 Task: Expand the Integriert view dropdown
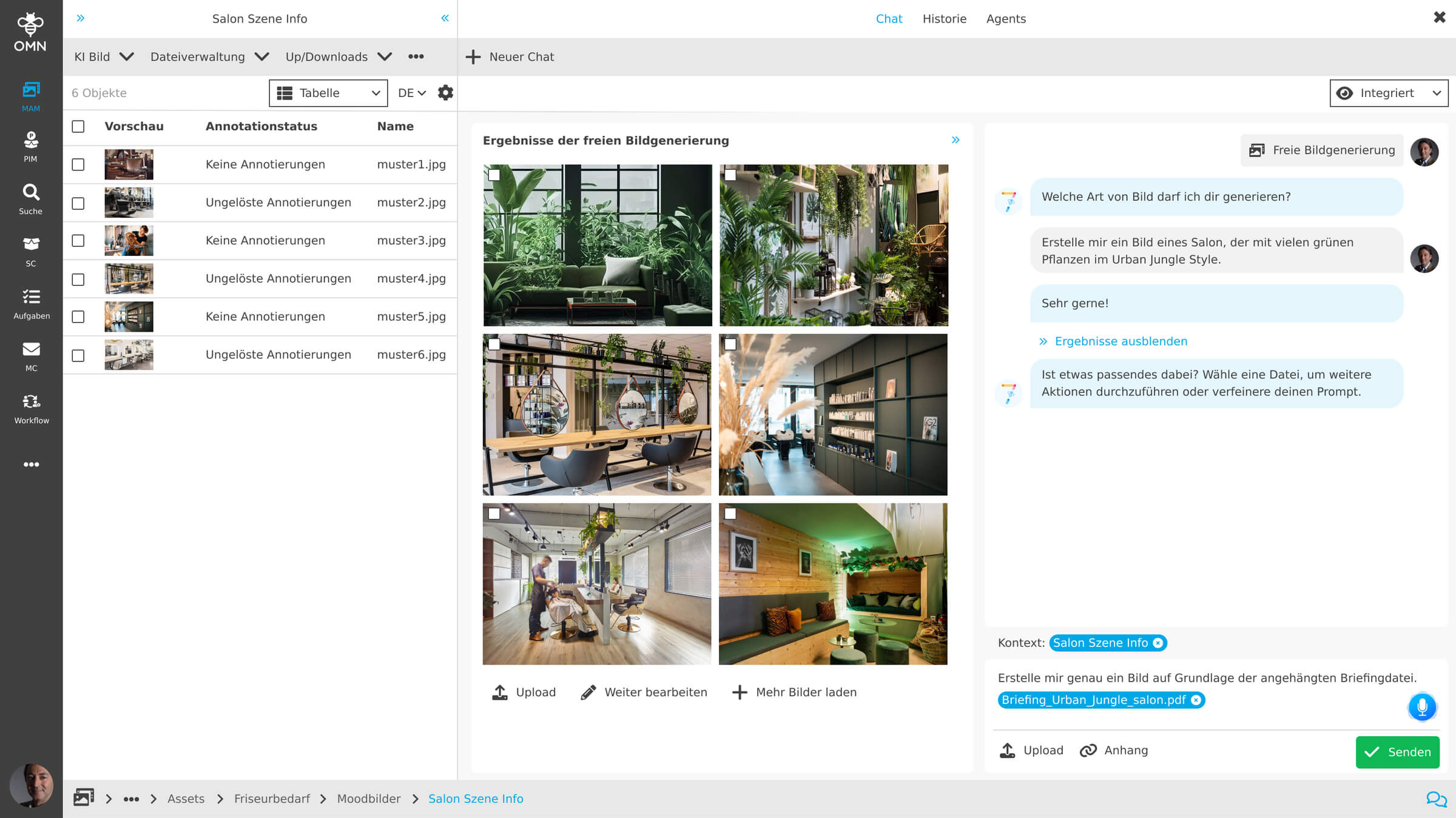coord(1389,93)
